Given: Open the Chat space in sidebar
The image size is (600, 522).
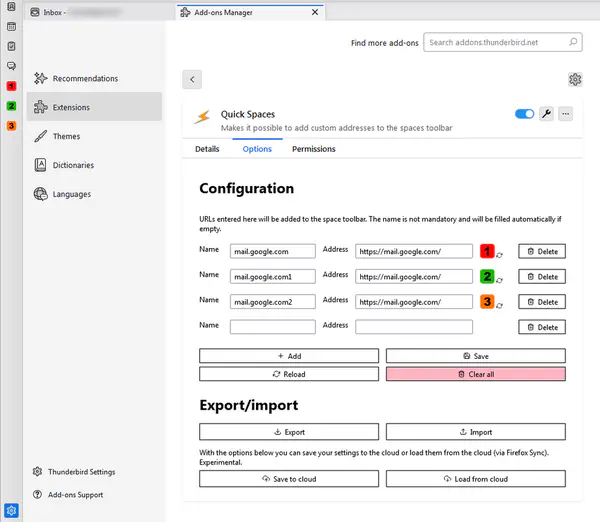Looking at the screenshot, I should (x=11, y=66).
